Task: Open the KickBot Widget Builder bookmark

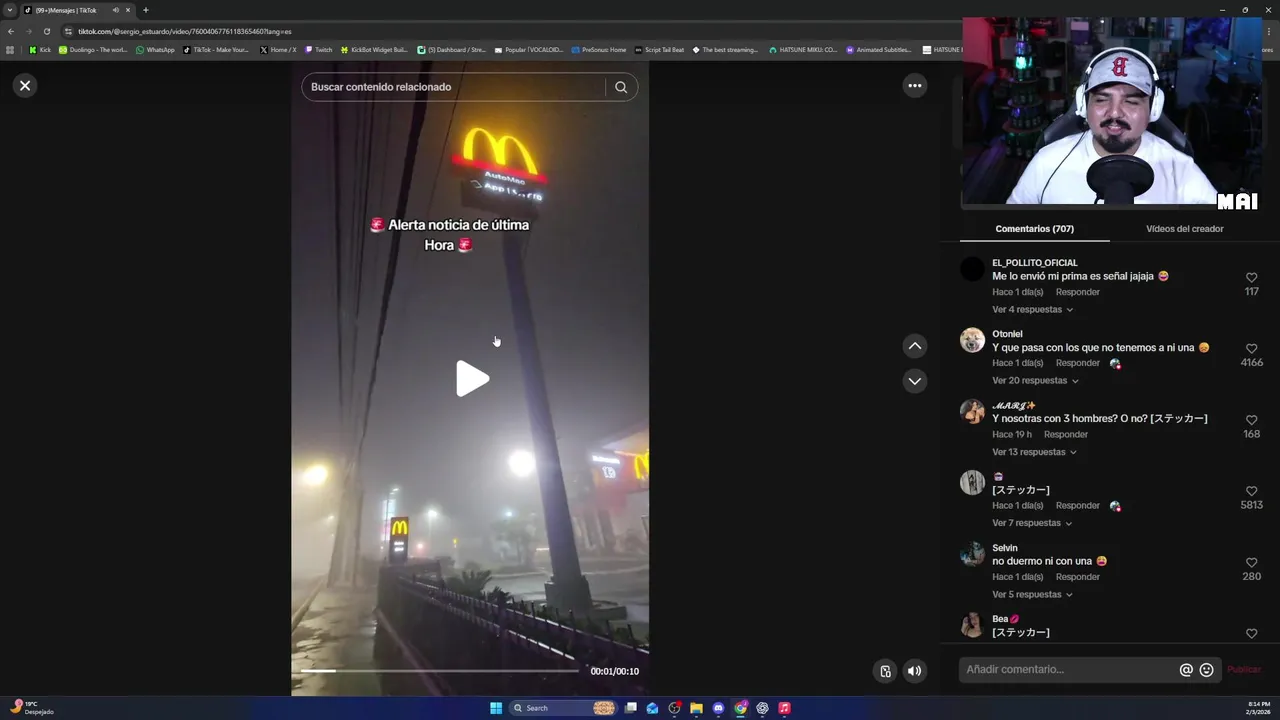Action: click(375, 49)
